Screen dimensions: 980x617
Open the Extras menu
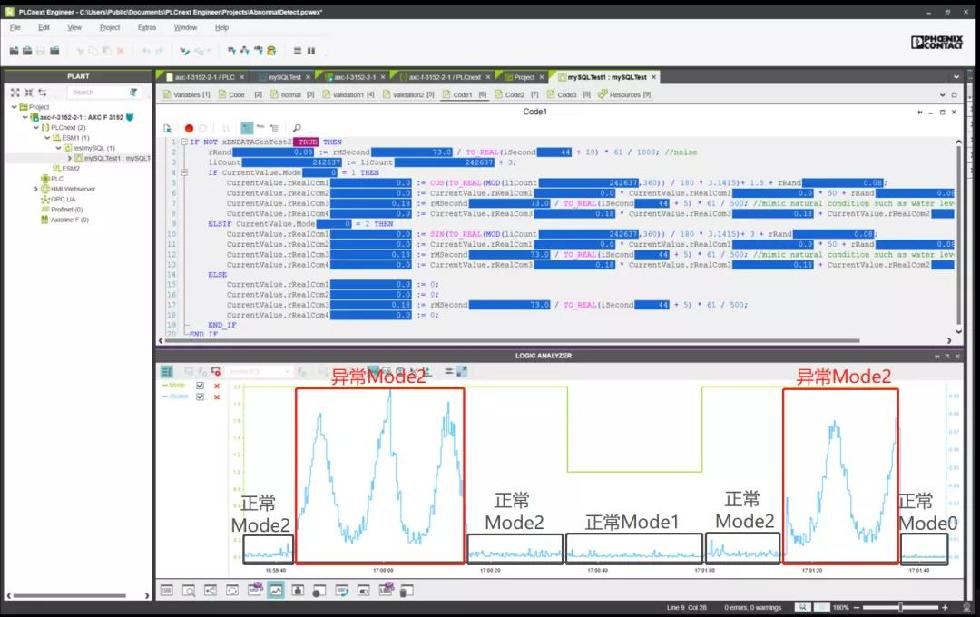point(147,28)
